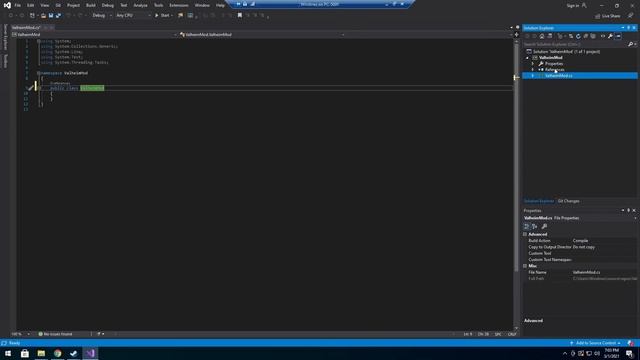Image resolution: width=640 pixels, height=360 pixels.
Task: Open the ValheimMod.ValheimMod type navigation dropdown
Action: (x=262, y=35)
